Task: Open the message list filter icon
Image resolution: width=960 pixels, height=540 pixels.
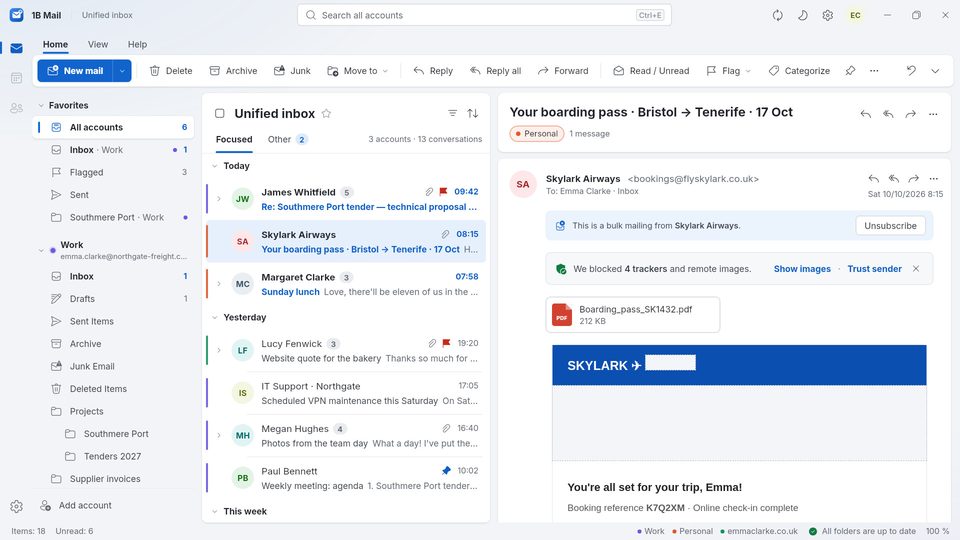Action: pyautogui.click(x=452, y=113)
